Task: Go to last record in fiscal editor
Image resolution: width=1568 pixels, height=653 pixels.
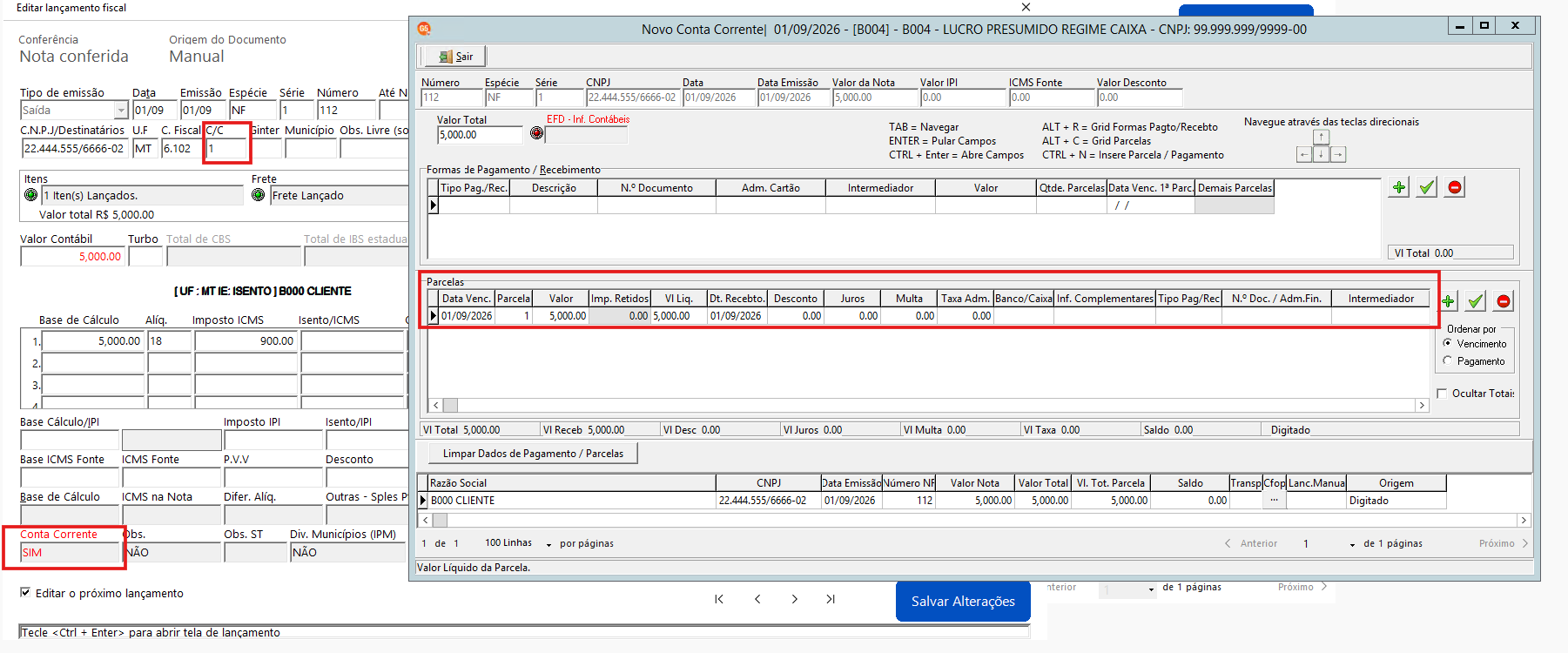Action: [831, 599]
